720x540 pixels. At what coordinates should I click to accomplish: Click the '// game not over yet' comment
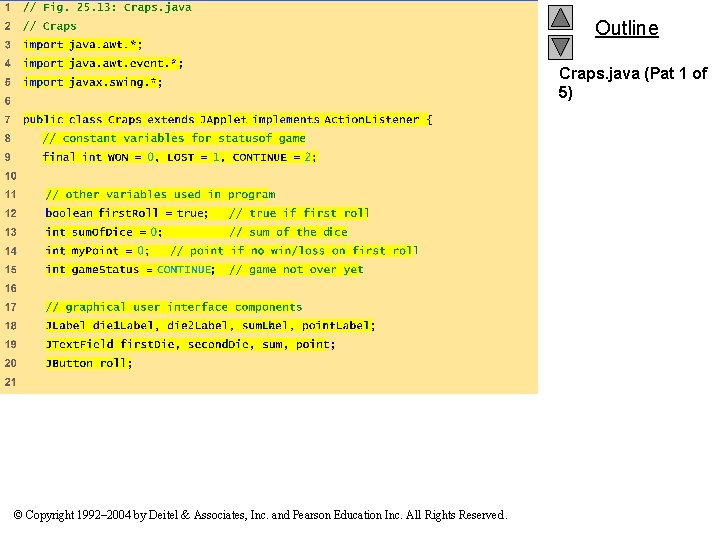coord(296,270)
